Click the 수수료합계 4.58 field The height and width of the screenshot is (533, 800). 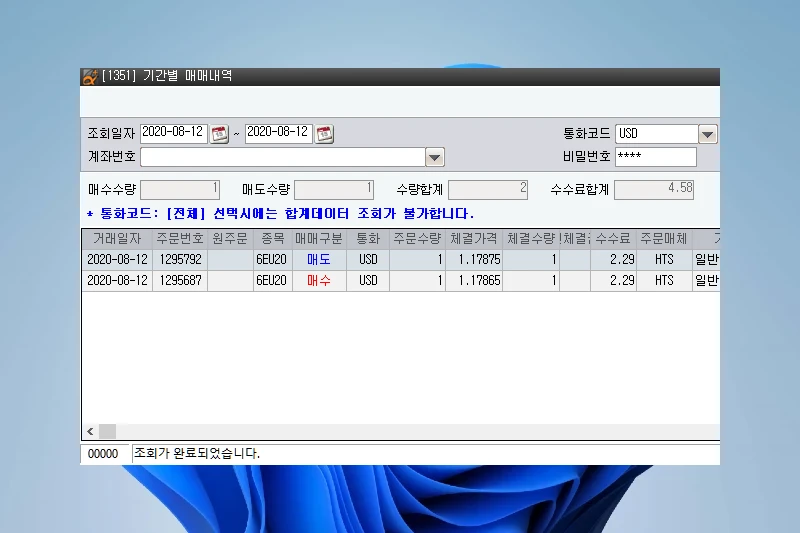[654, 190]
